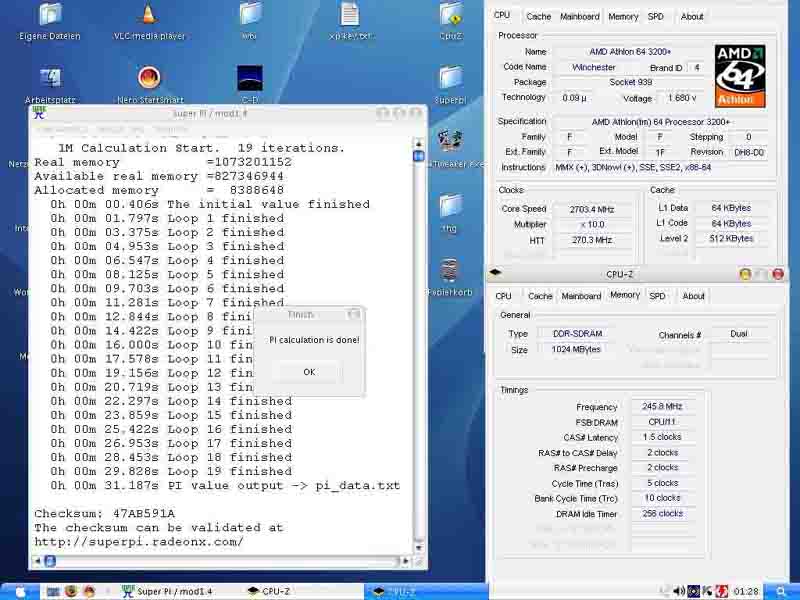Select the CPU tab in the lower CPU-Z window
The width and height of the screenshot is (800, 600).
point(503,296)
